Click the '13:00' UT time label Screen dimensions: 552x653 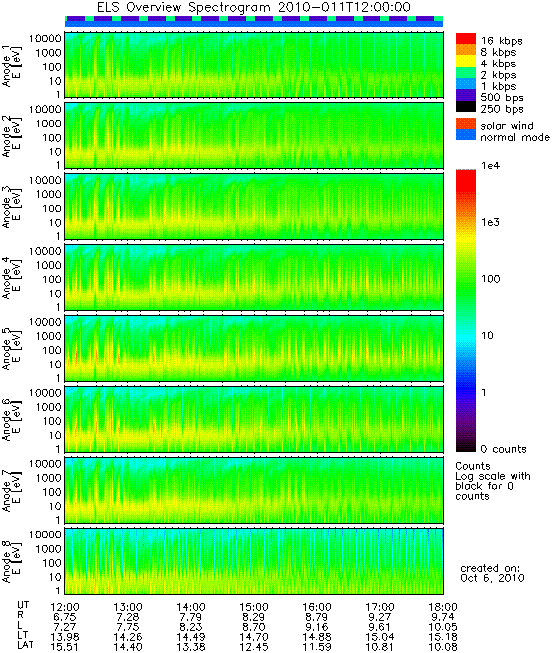[128, 607]
